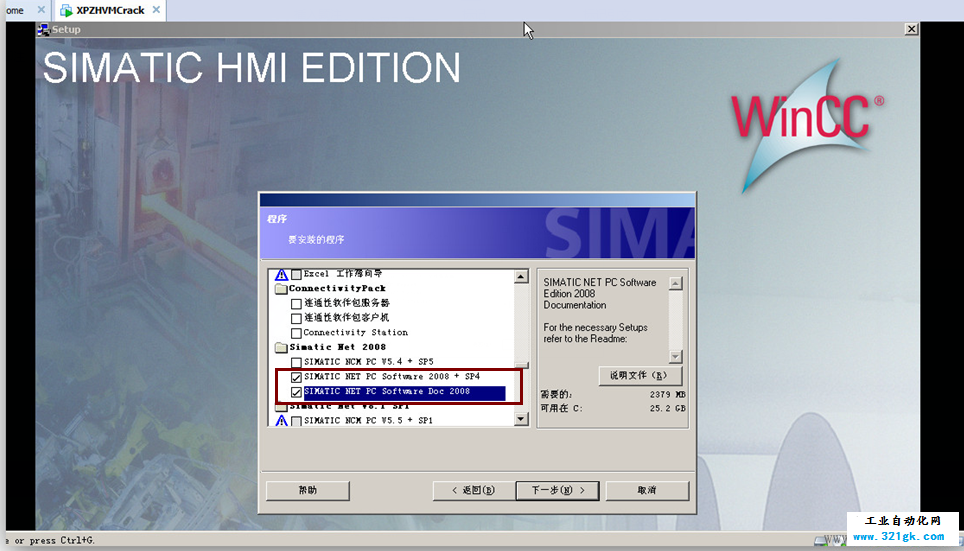Enable the Connectivity Station checkbox

[296, 333]
